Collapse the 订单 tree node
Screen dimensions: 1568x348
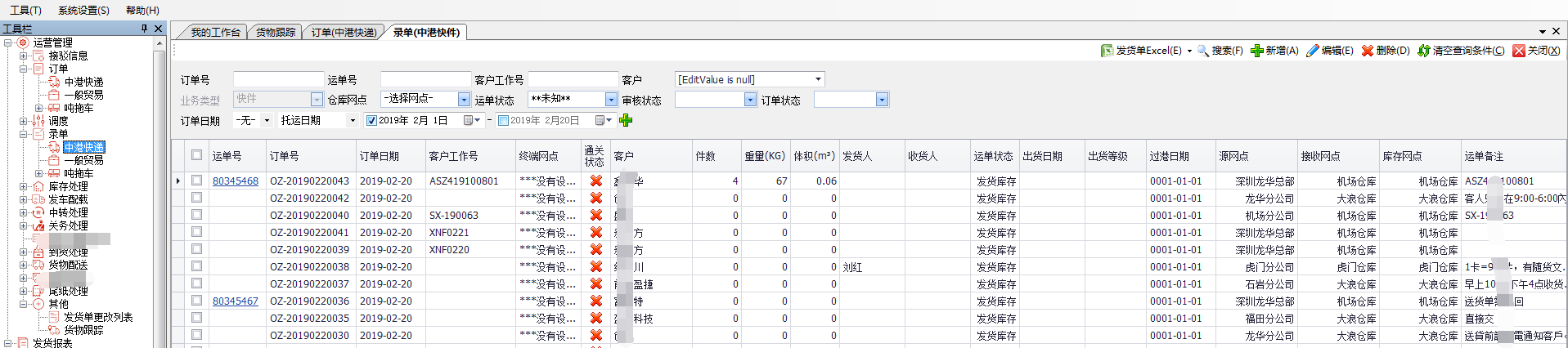point(24,69)
